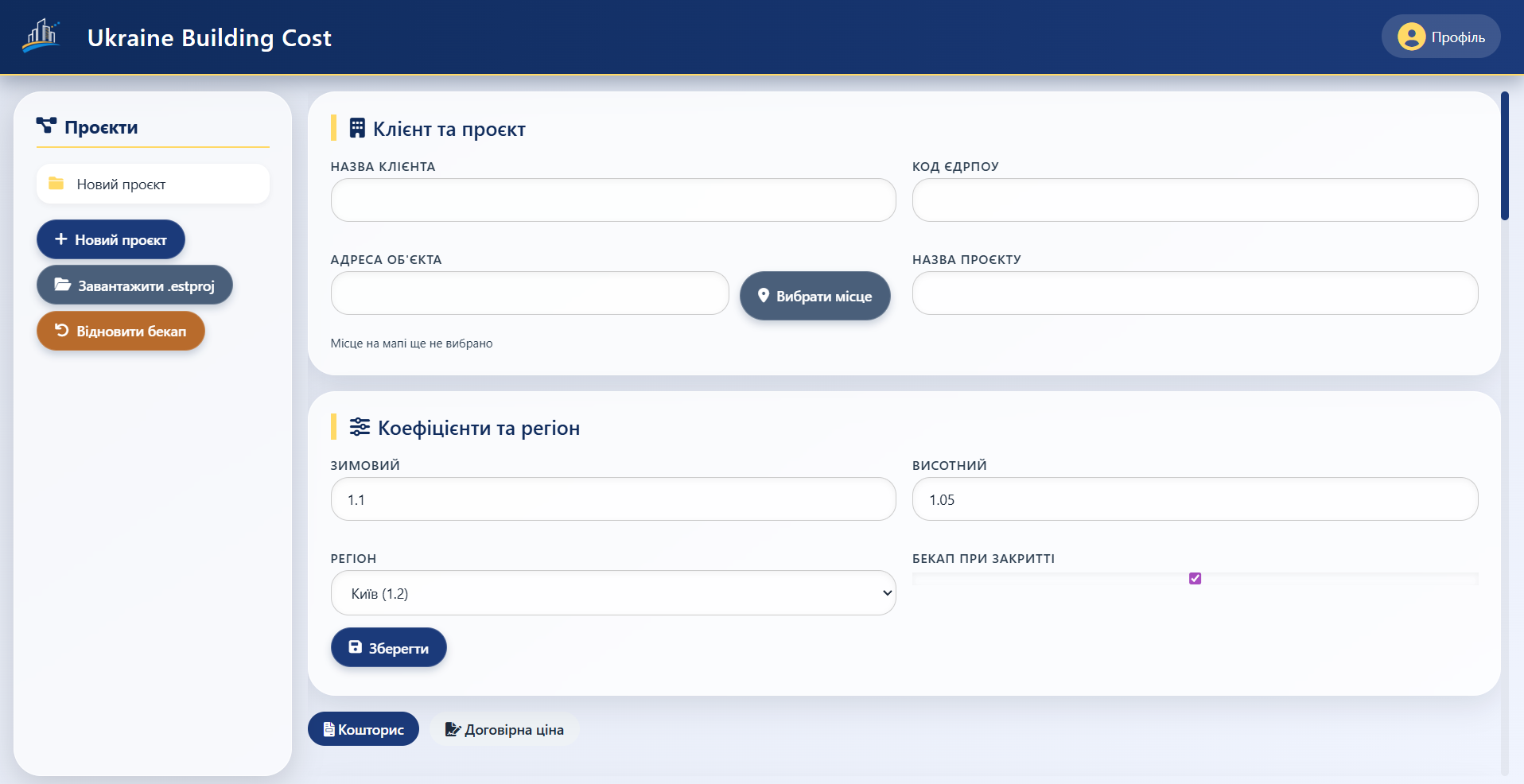Screen dimensions: 1524x784
Task: Click the open-folder icon on Завантажити .estproj
Action: 62,285
